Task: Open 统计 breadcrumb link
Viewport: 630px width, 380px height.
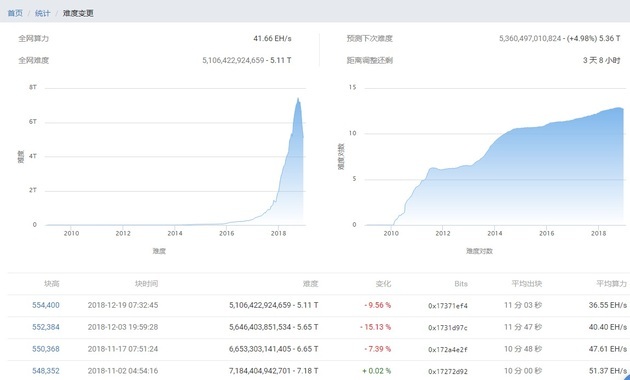Action: [43, 13]
